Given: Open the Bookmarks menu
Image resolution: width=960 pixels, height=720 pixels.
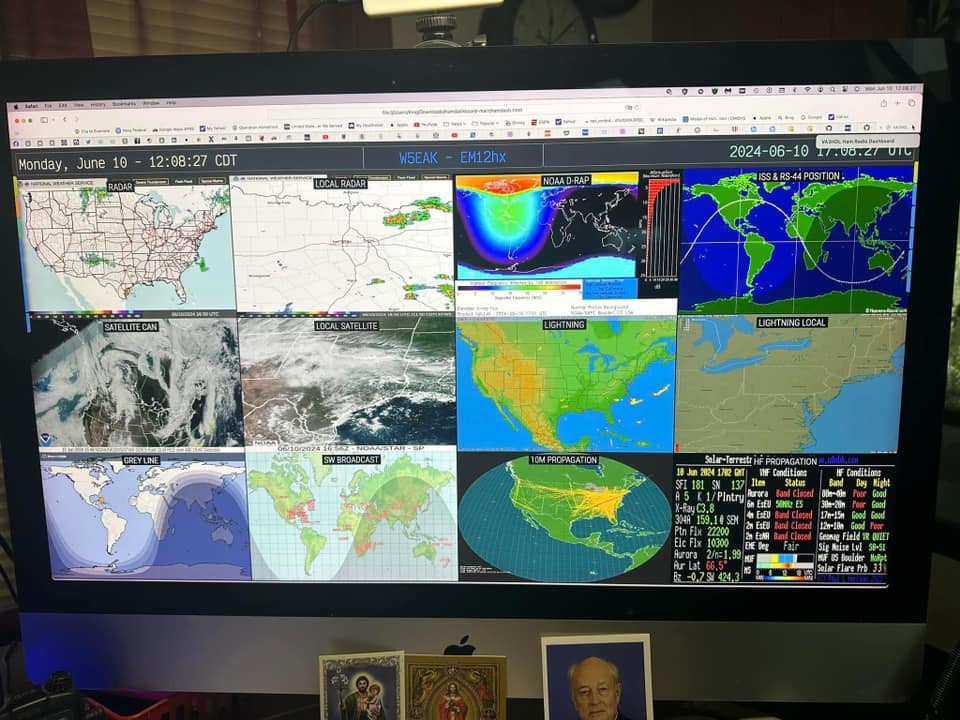Looking at the screenshot, I should pos(124,104).
